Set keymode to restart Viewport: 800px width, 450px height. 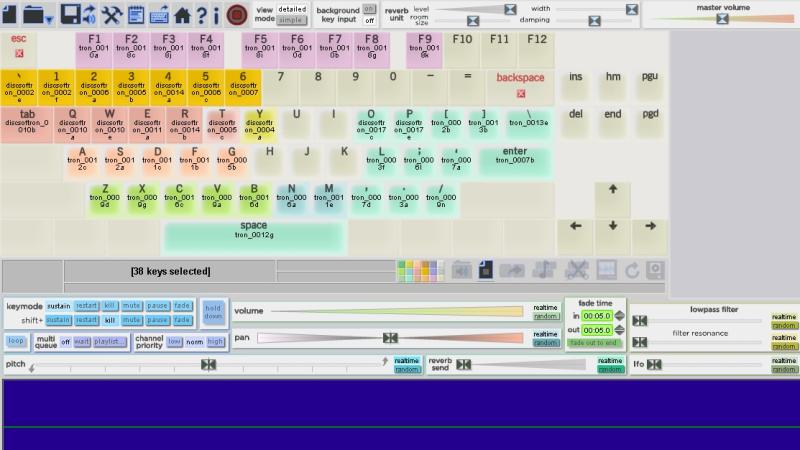(86, 306)
